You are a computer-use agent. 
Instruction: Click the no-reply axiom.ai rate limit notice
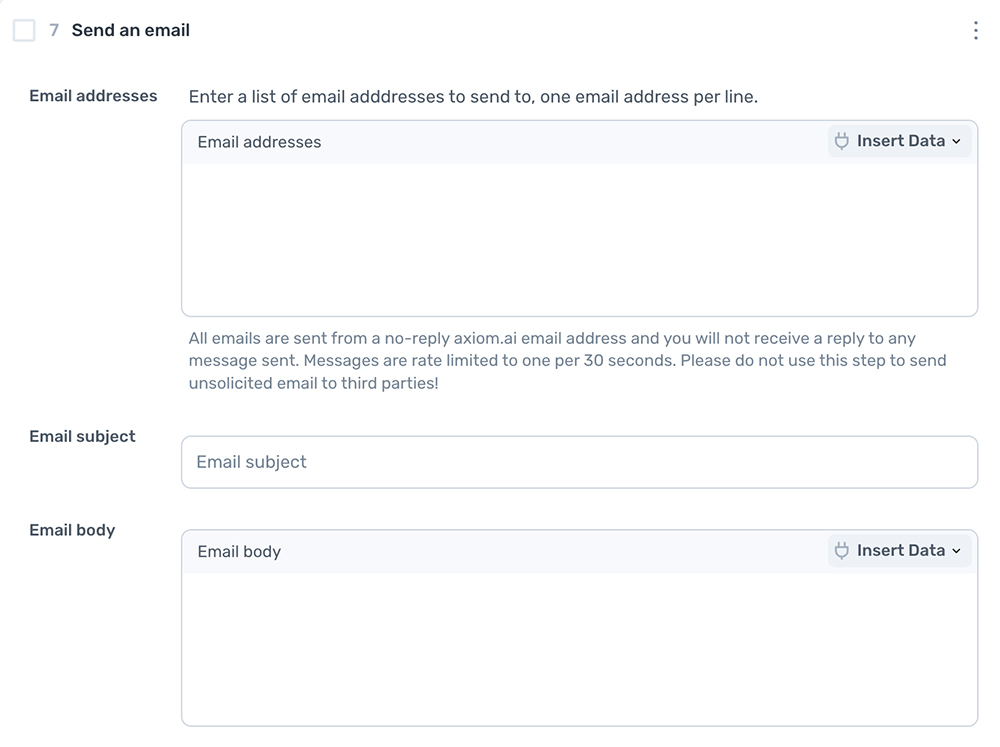coord(567,360)
